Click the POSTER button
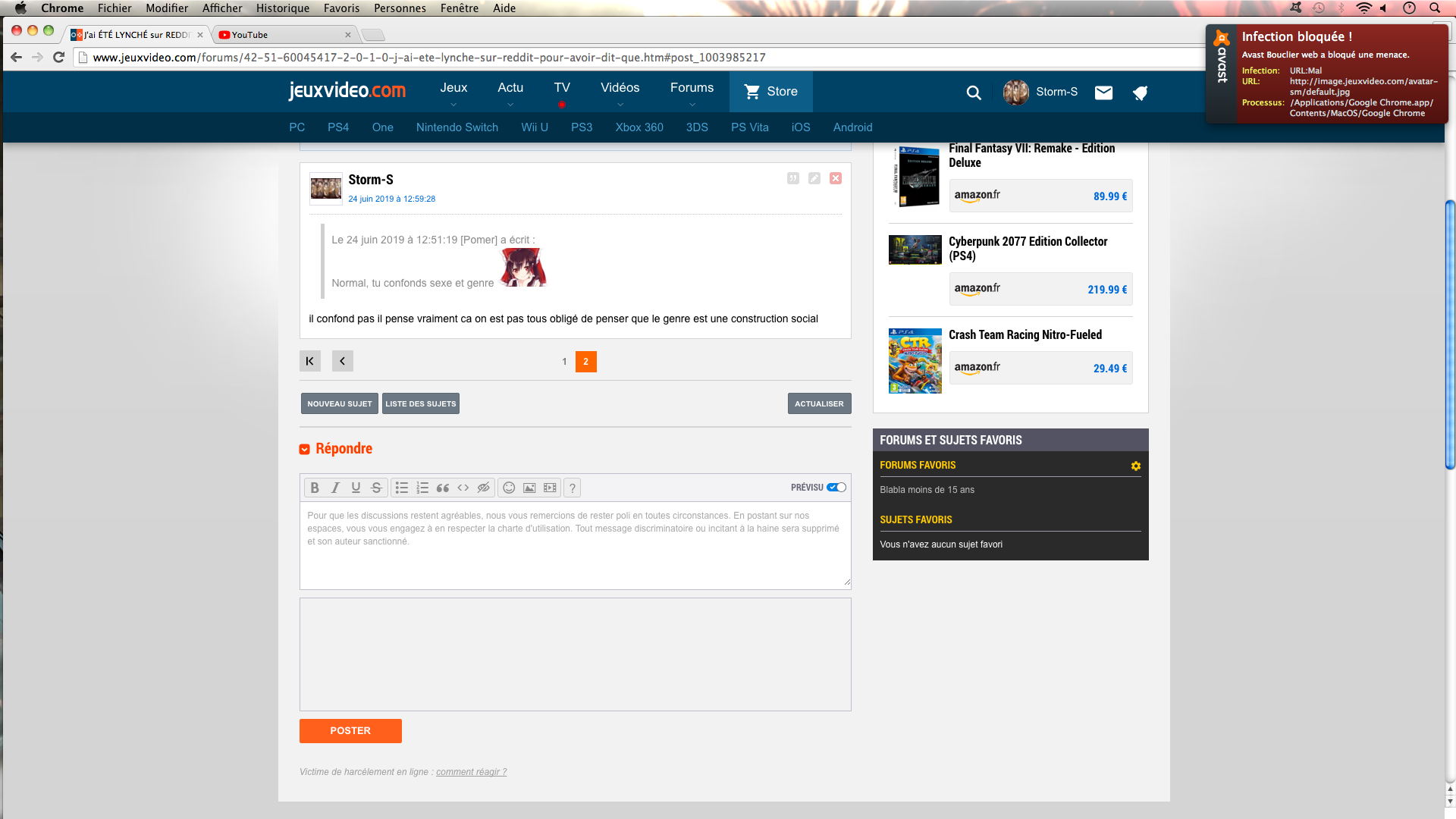The height and width of the screenshot is (819, 1456). click(350, 730)
